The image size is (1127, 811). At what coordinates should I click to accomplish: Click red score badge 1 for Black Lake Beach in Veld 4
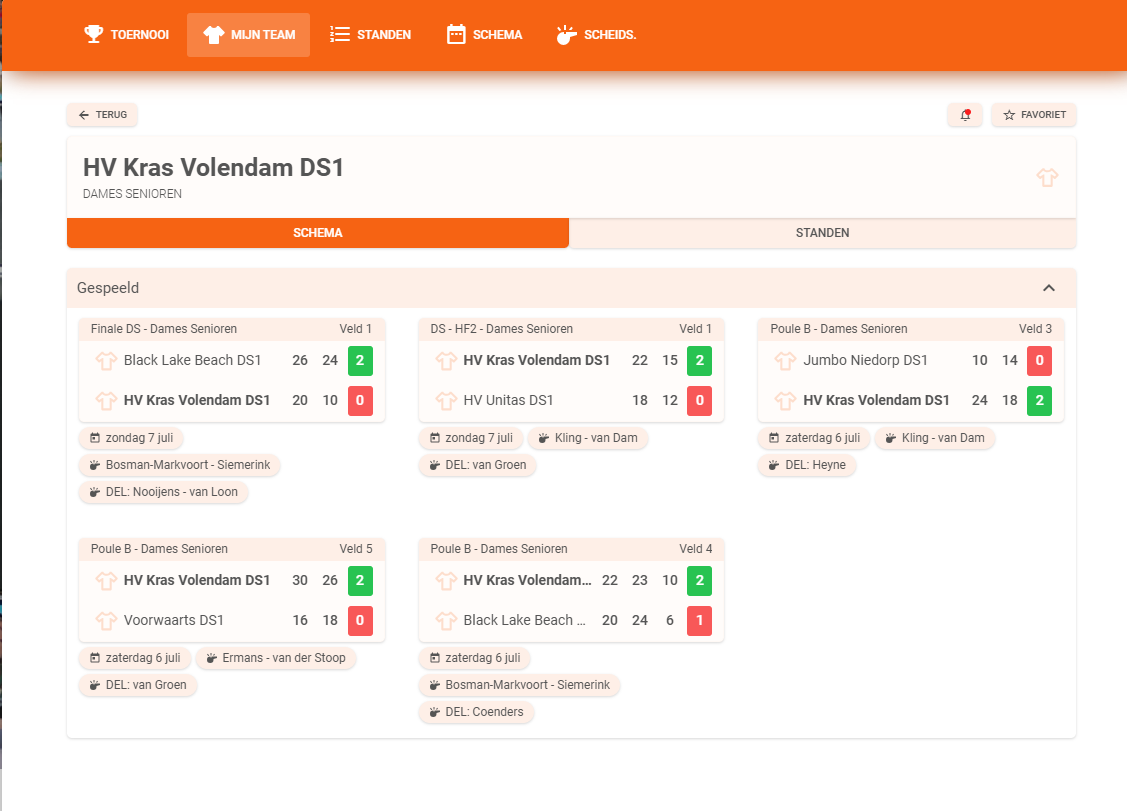pyautogui.click(x=700, y=620)
